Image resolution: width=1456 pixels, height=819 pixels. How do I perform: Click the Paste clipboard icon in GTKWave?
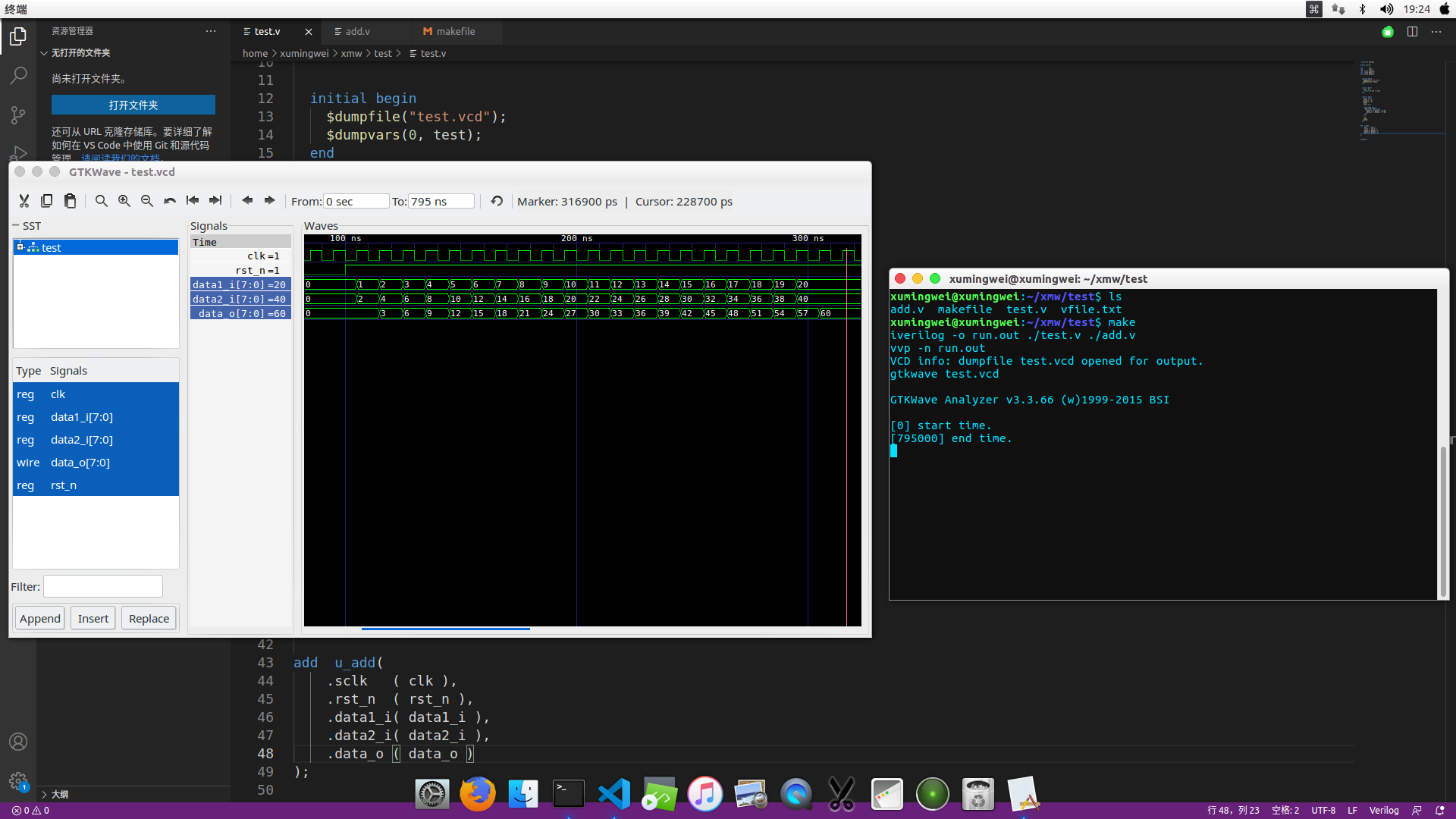[x=70, y=201]
